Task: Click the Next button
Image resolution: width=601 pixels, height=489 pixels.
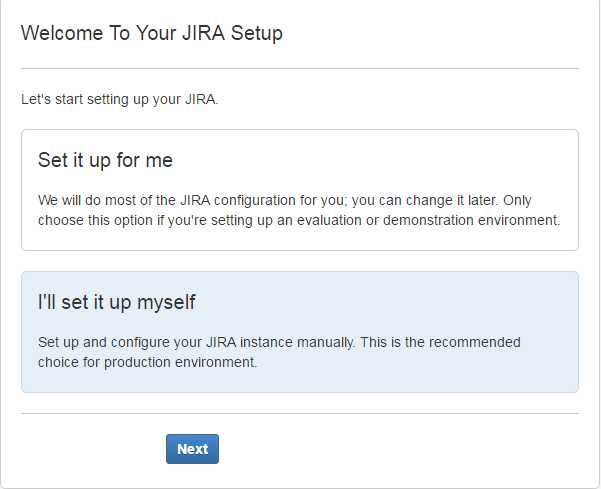Action: 192,449
